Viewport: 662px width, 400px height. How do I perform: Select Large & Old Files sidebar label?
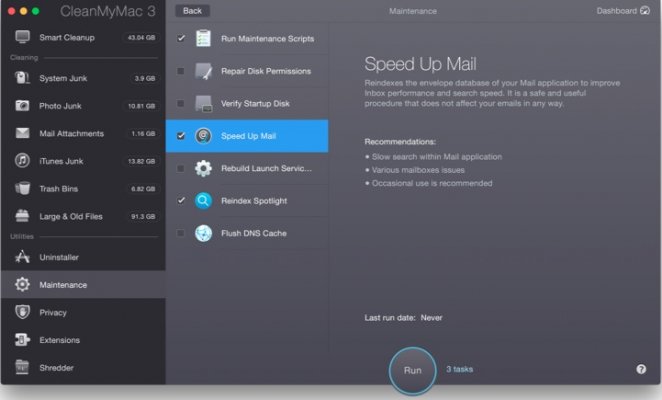pyautogui.click(x=71, y=216)
